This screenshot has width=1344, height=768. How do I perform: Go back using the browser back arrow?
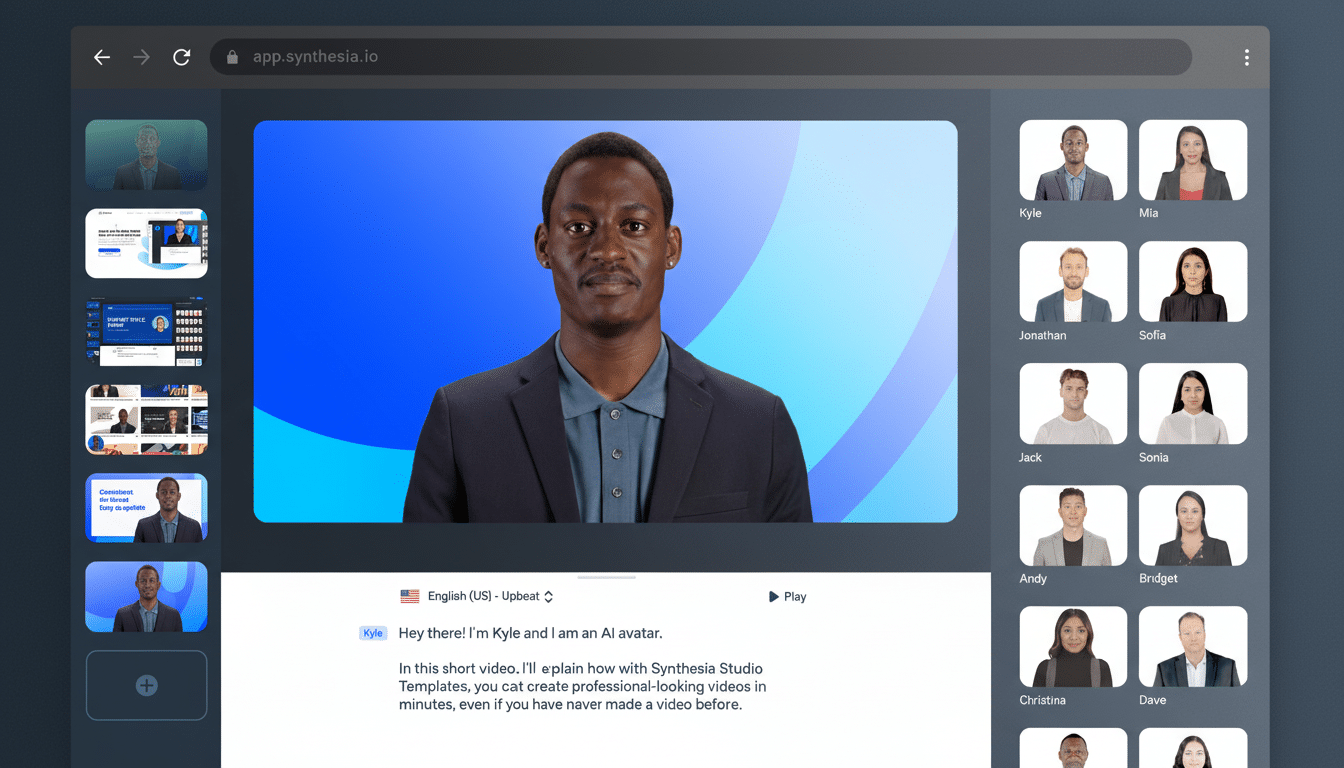(102, 57)
